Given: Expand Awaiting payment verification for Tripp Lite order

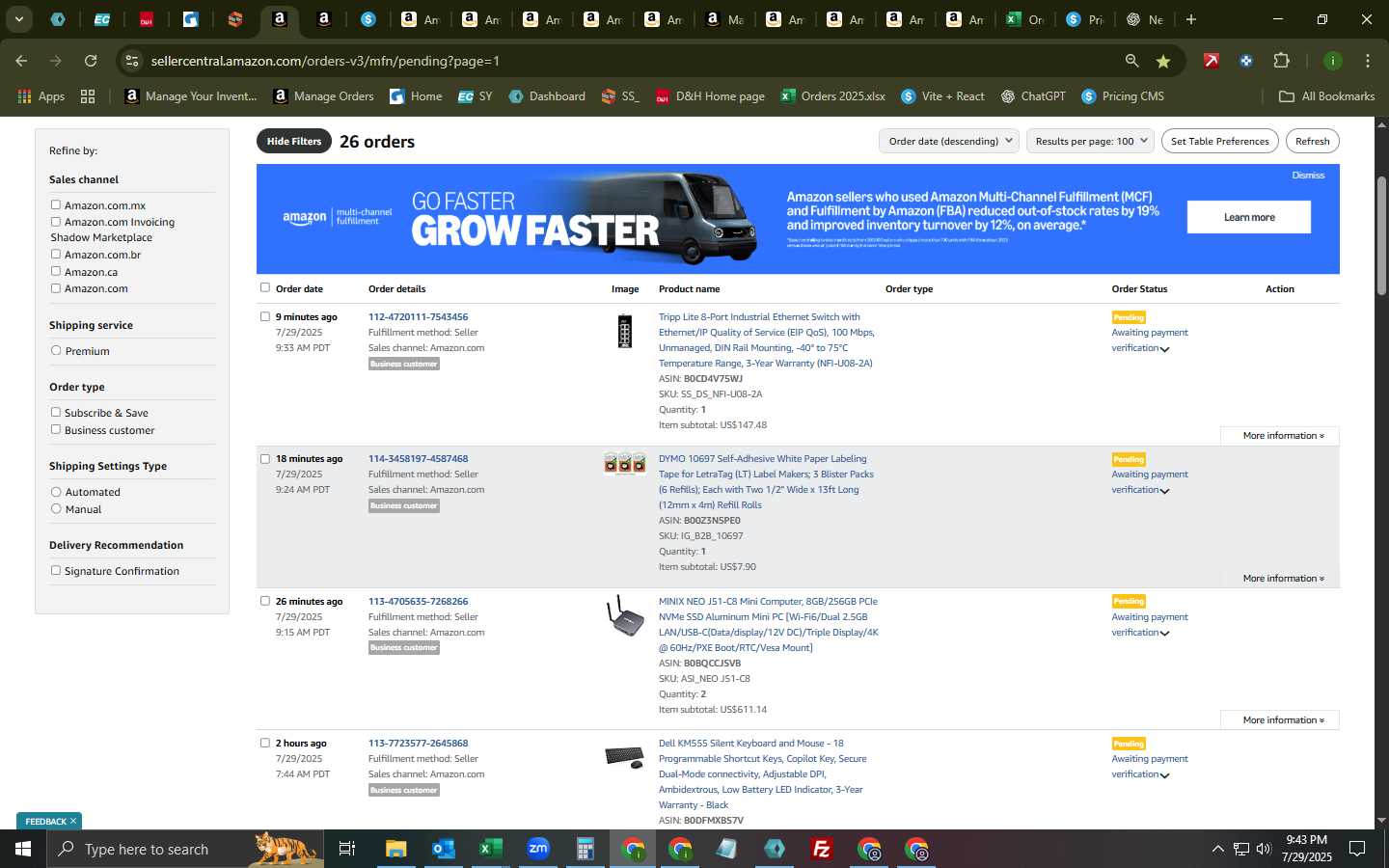Looking at the screenshot, I should coord(1164,349).
